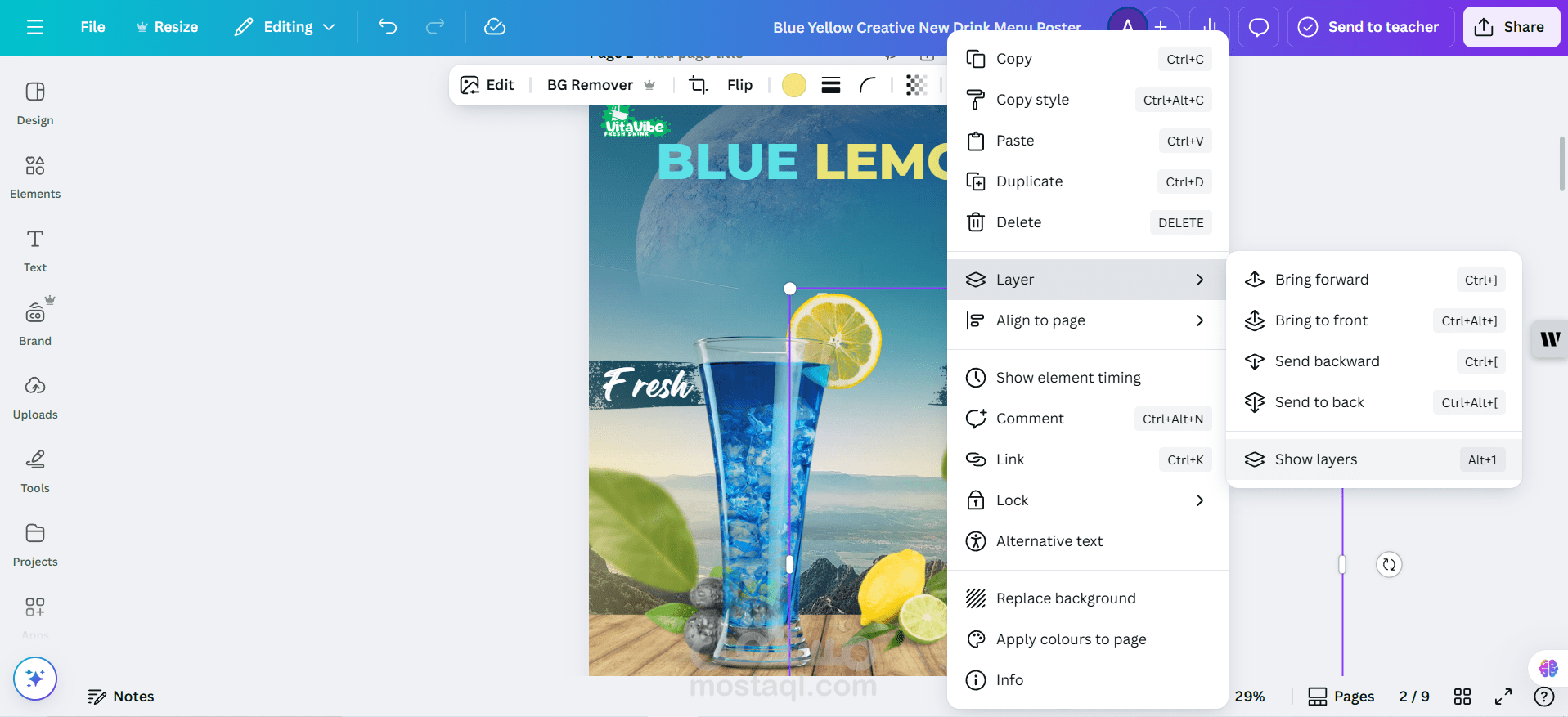
Task: Choose Show element timing
Action: pyautogui.click(x=1088, y=378)
